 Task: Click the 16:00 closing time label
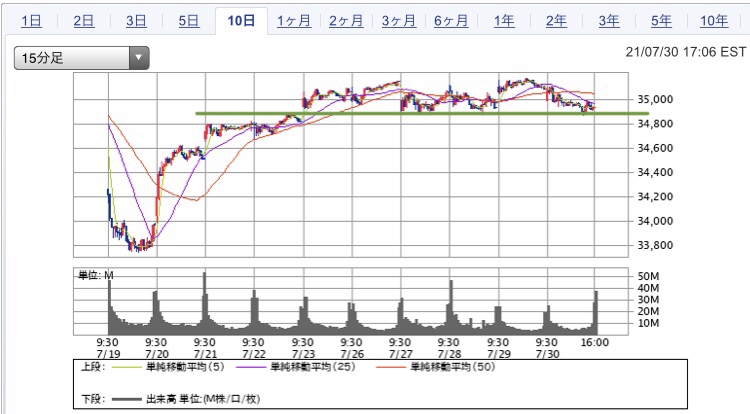(x=595, y=343)
